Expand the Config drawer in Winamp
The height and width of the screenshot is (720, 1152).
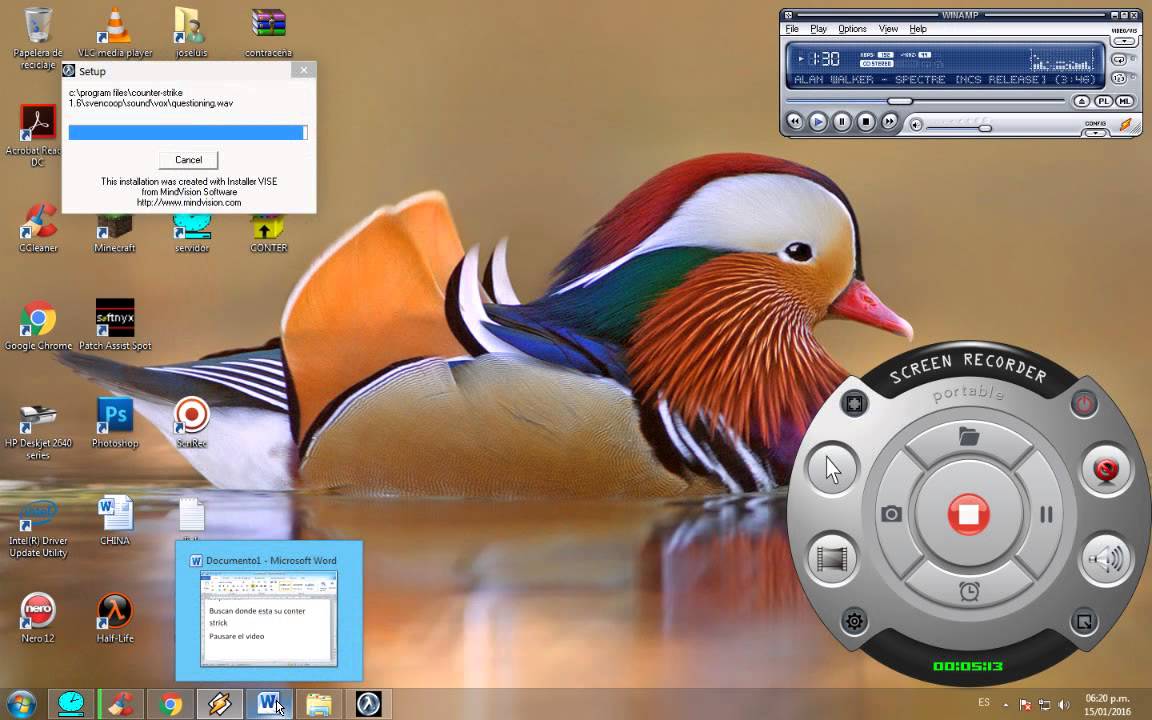pos(1095,133)
